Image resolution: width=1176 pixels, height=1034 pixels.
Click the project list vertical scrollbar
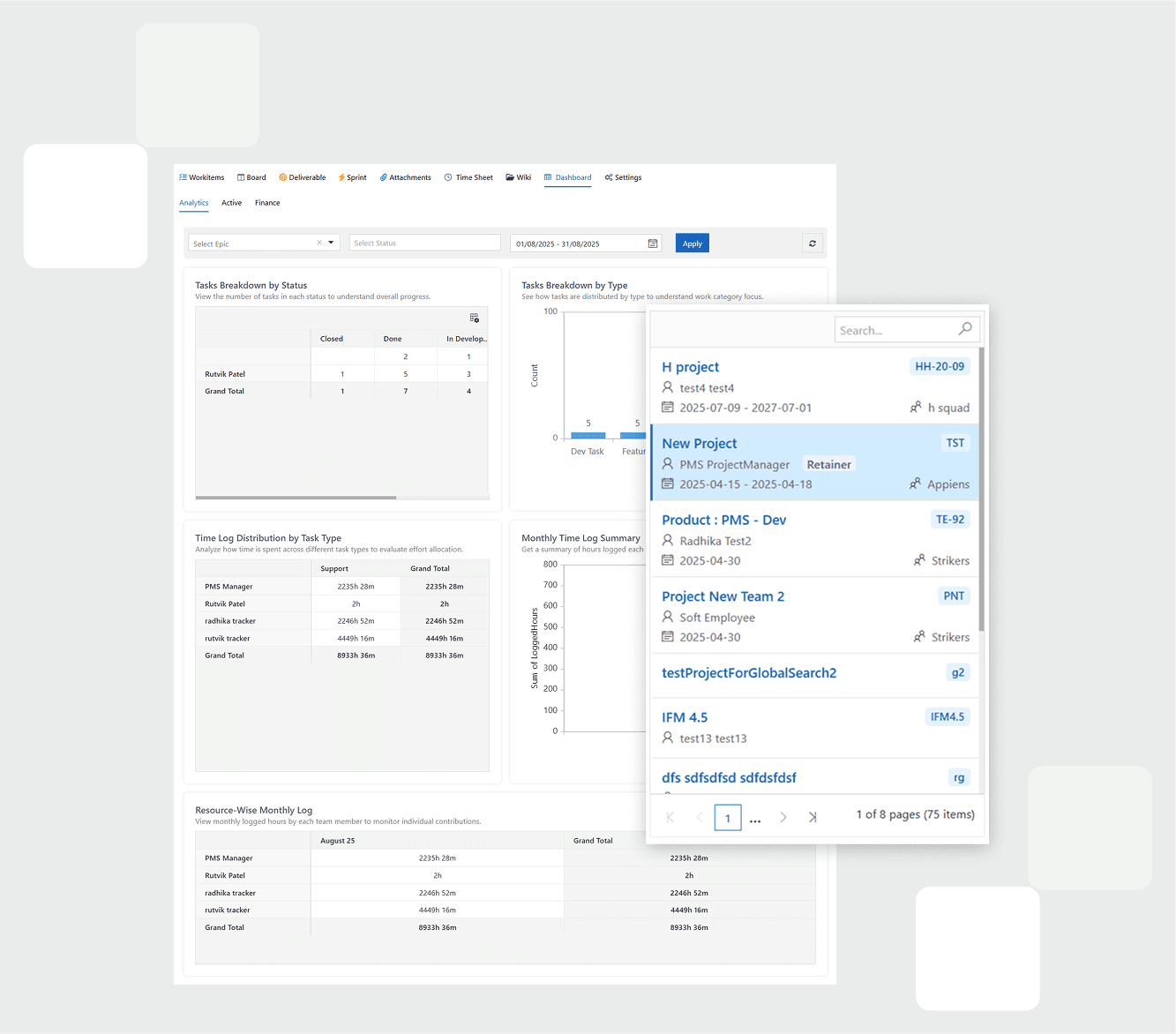click(982, 490)
